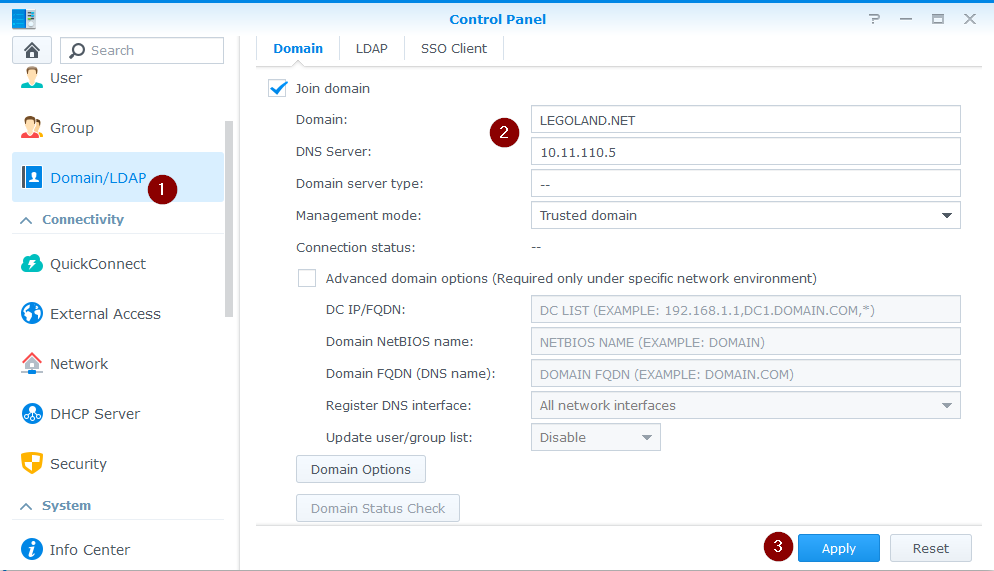The height and width of the screenshot is (571, 994).
Task: Open Management mode dropdown
Action: tap(745, 215)
